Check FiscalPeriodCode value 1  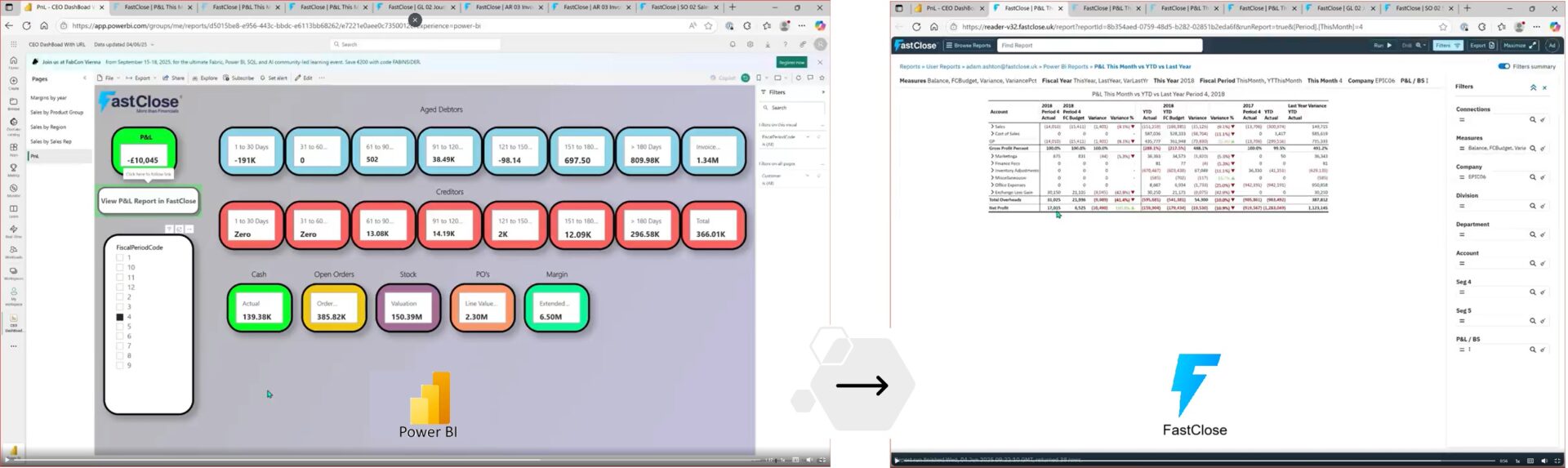pyautogui.click(x=119, y=257)
